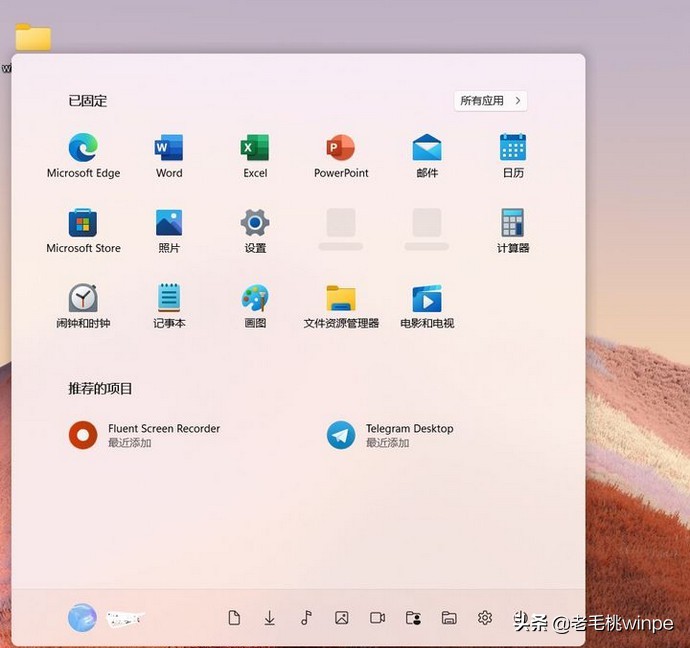Select the yellow folder on the desktop
The height and width of the screenshot is (648, 690).
coord(33,37)
